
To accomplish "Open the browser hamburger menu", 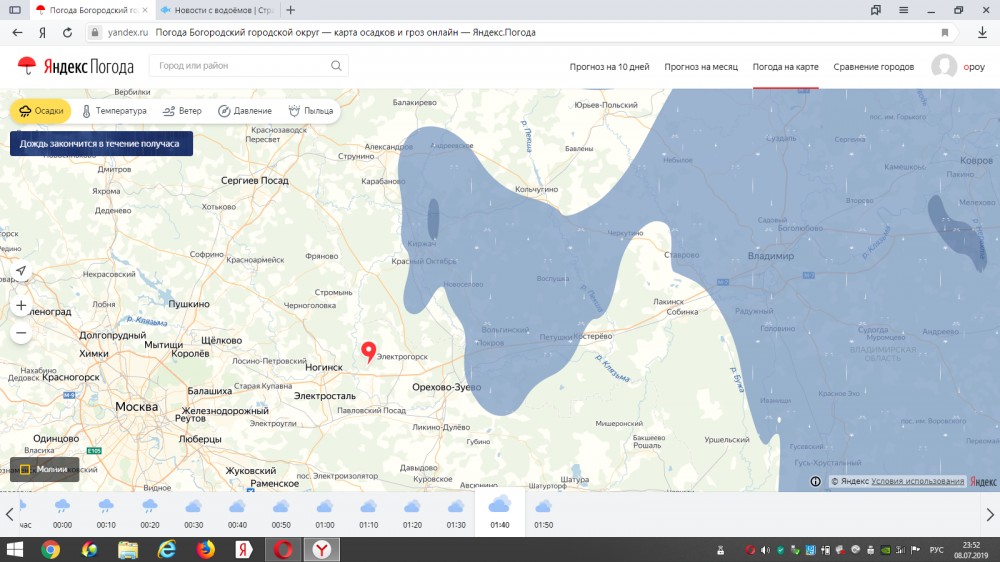I will (902, 10).
